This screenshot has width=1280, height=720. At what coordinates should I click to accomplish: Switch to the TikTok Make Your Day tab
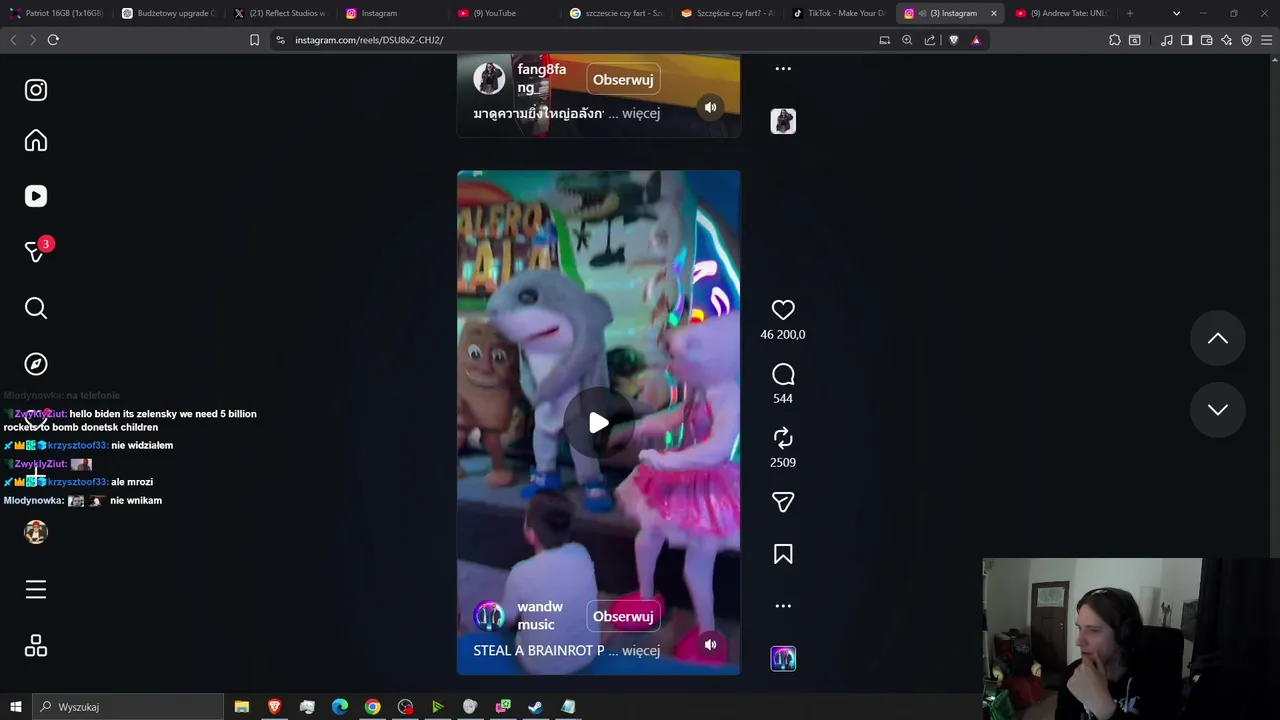840,13
